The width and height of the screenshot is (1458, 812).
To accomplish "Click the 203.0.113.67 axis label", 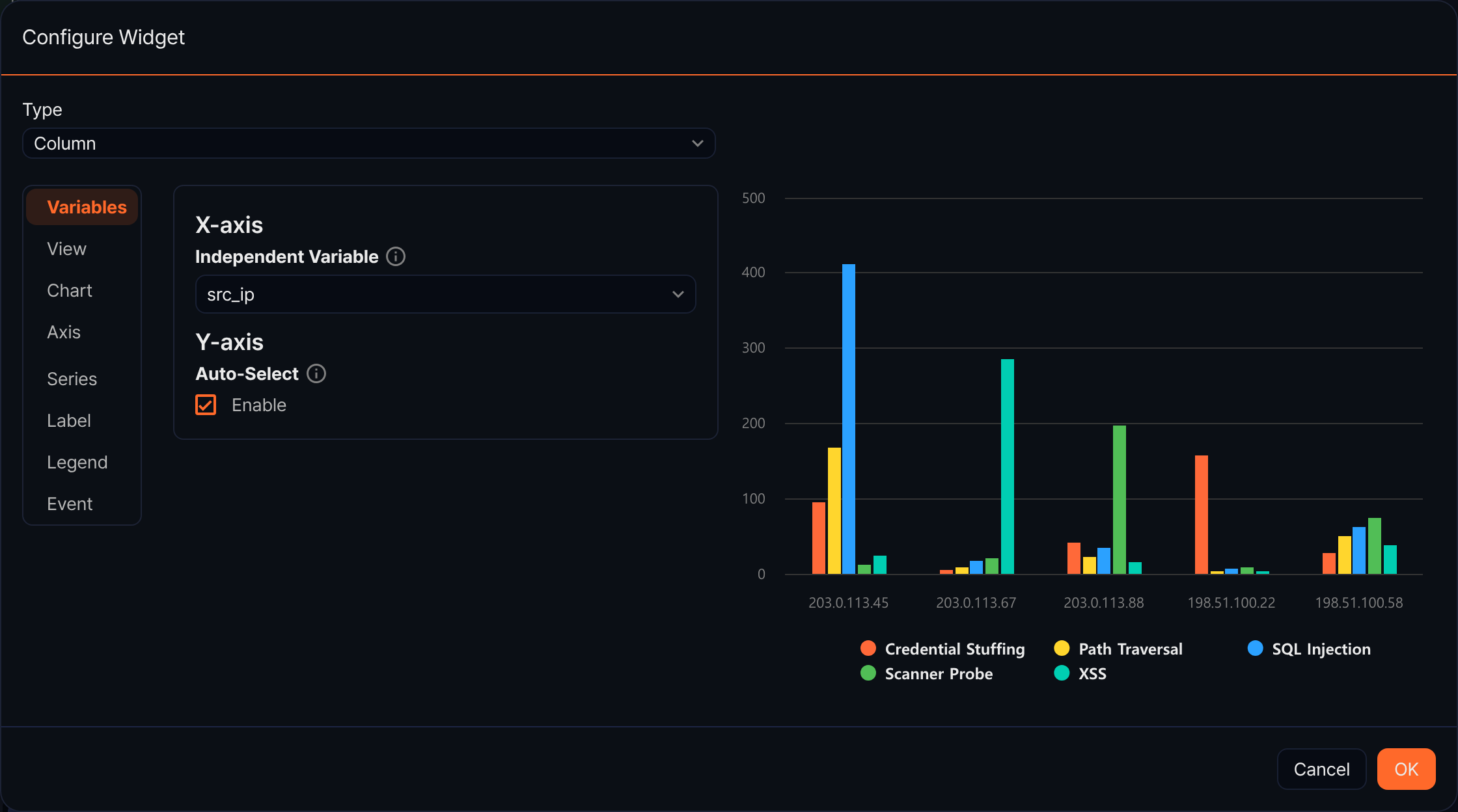I will coord(976,602).
